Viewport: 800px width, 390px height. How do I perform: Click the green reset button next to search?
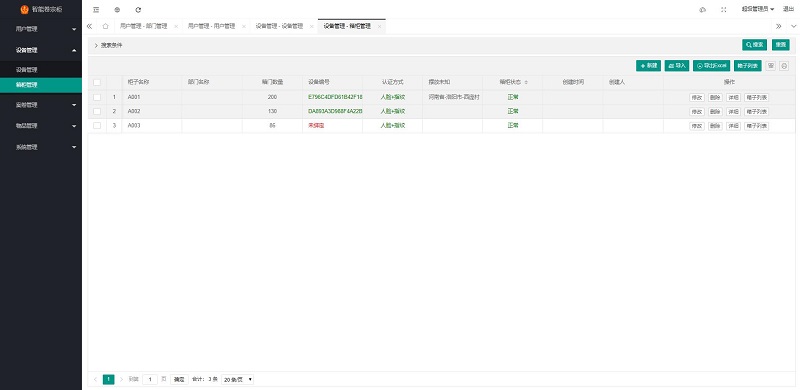pyautogui.click(x=780, y=45)
